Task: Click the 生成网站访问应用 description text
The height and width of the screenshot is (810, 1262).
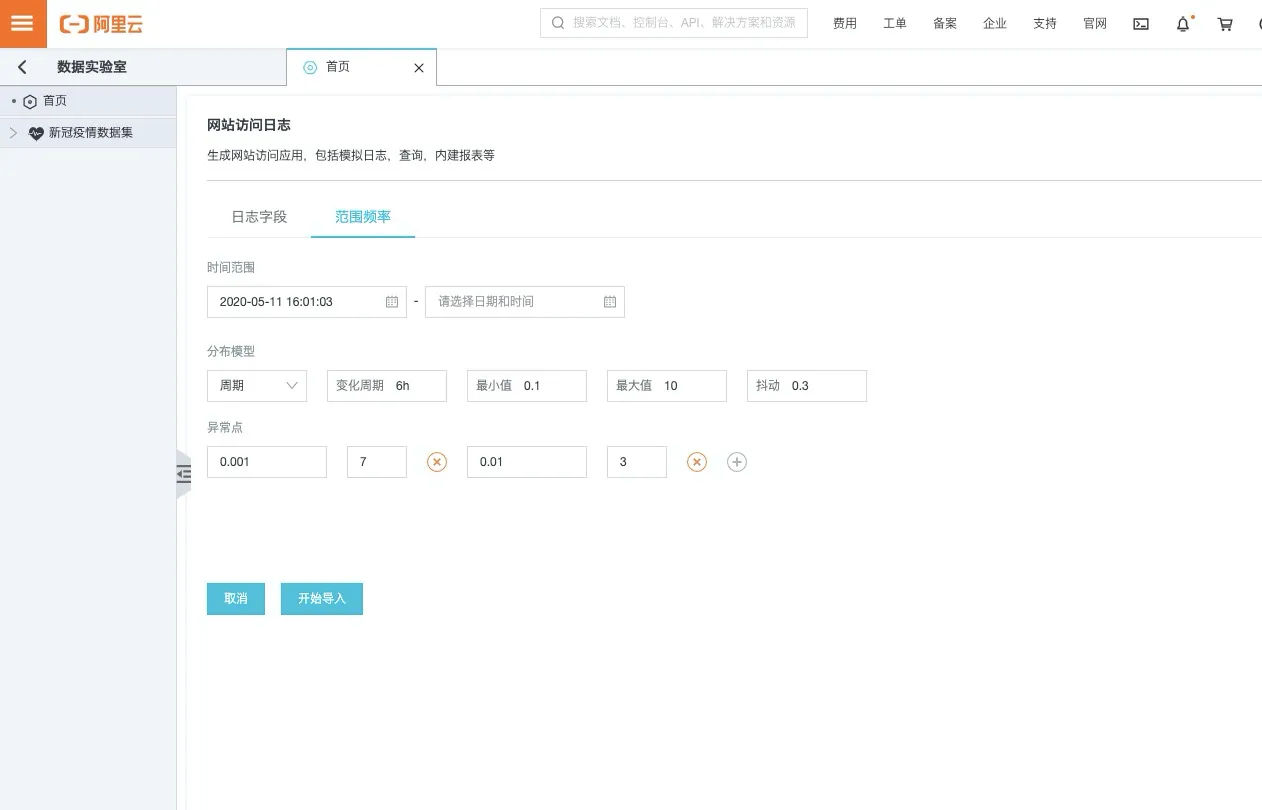Action: pos(351,156)
